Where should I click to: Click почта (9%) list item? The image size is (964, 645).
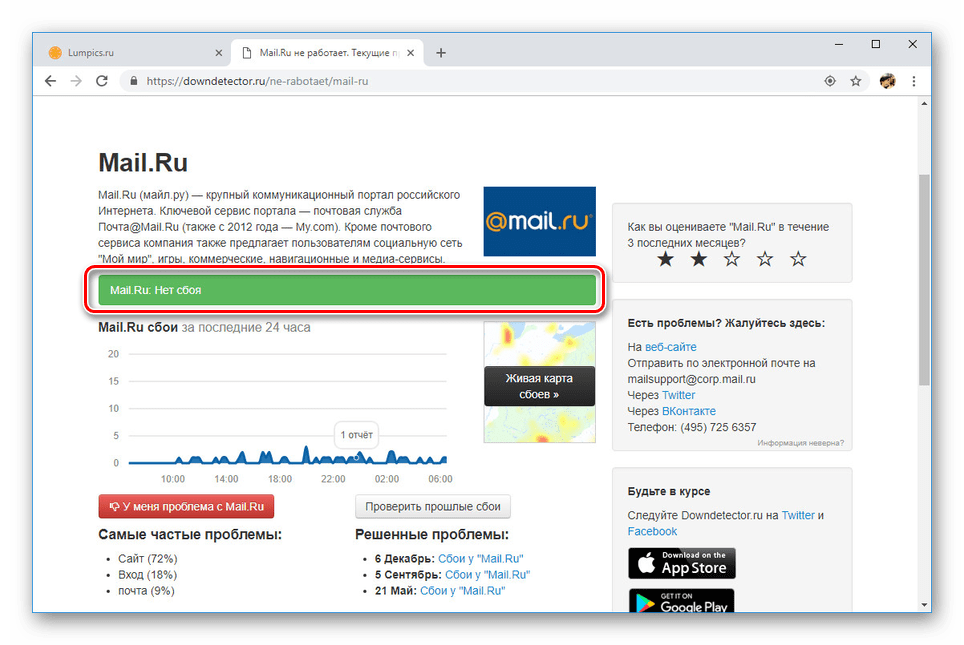tap(146, 590)
